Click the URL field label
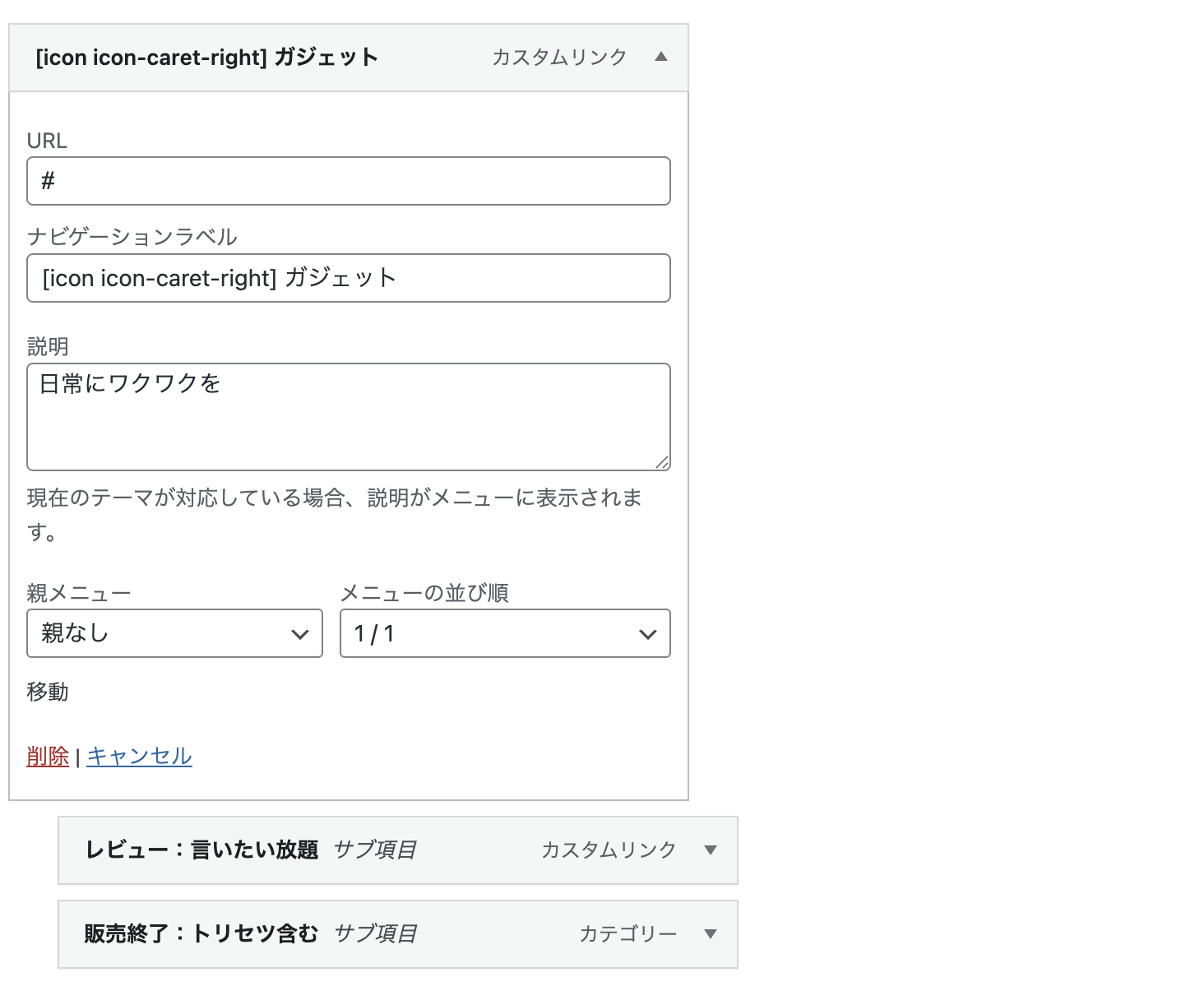 pyautogui.click(x=47, y=141)
